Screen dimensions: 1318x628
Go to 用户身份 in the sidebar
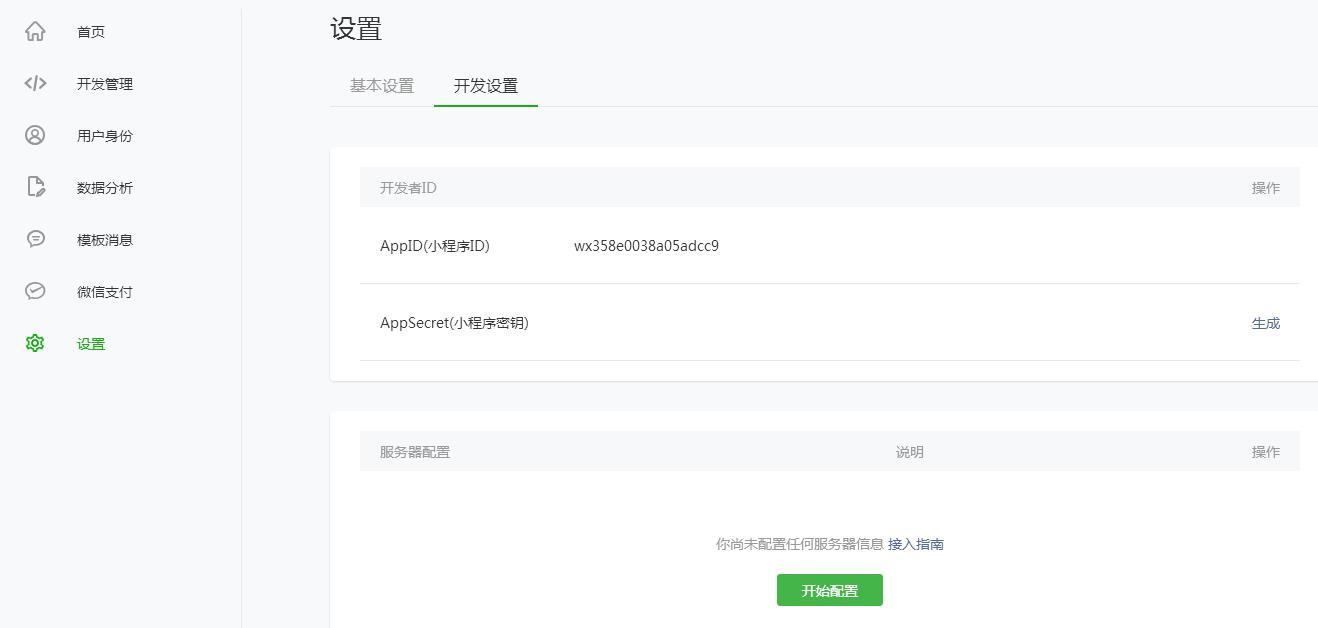tap(105, 136)
